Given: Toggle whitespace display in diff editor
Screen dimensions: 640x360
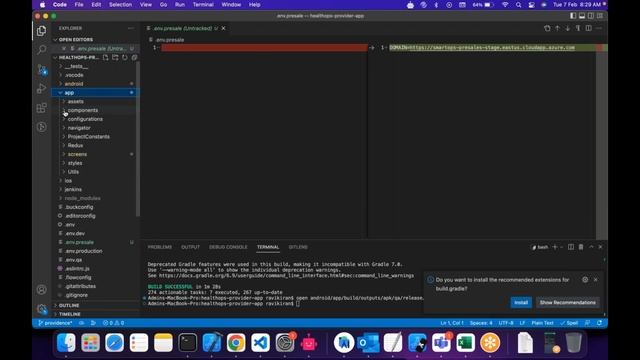Looking at the screenshot, I should click(578, 28).
